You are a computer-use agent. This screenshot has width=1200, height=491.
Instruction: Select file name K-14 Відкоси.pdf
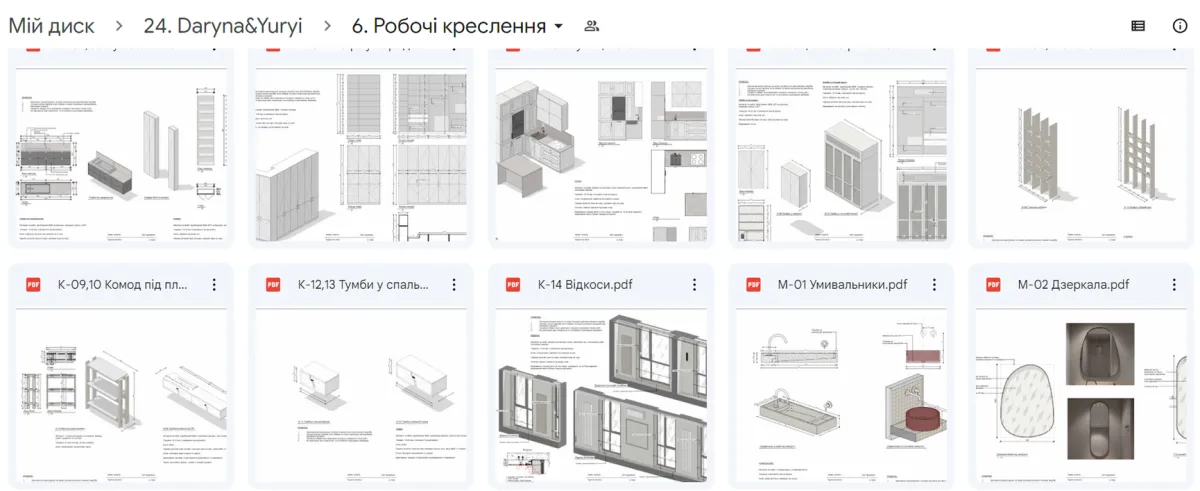point(585,285)
